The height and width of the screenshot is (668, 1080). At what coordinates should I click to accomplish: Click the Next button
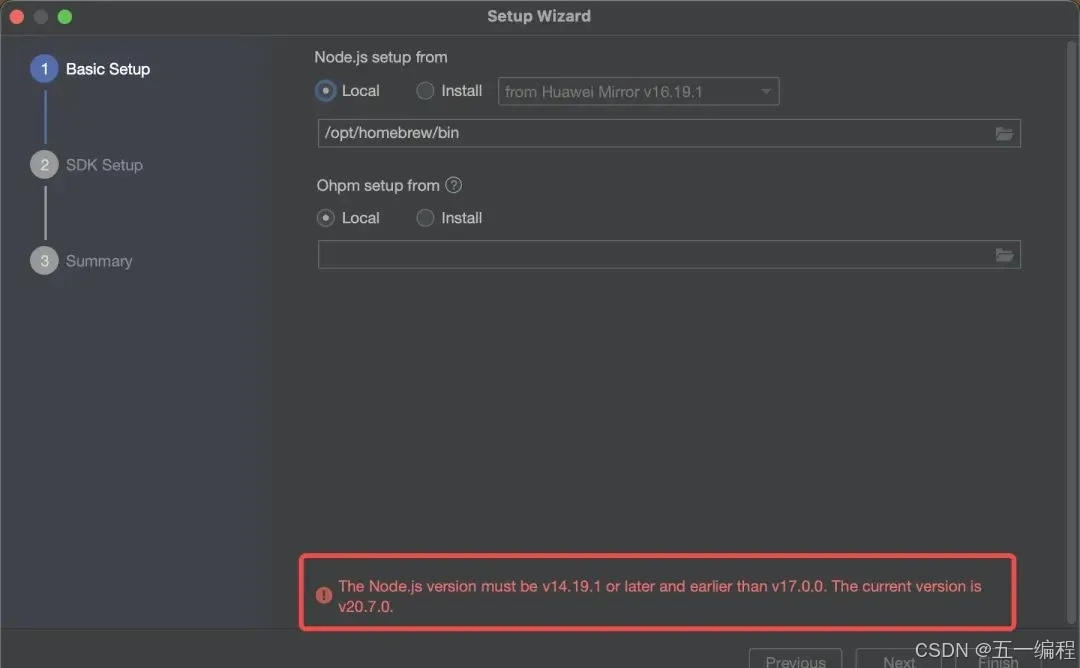coord(899,659)
